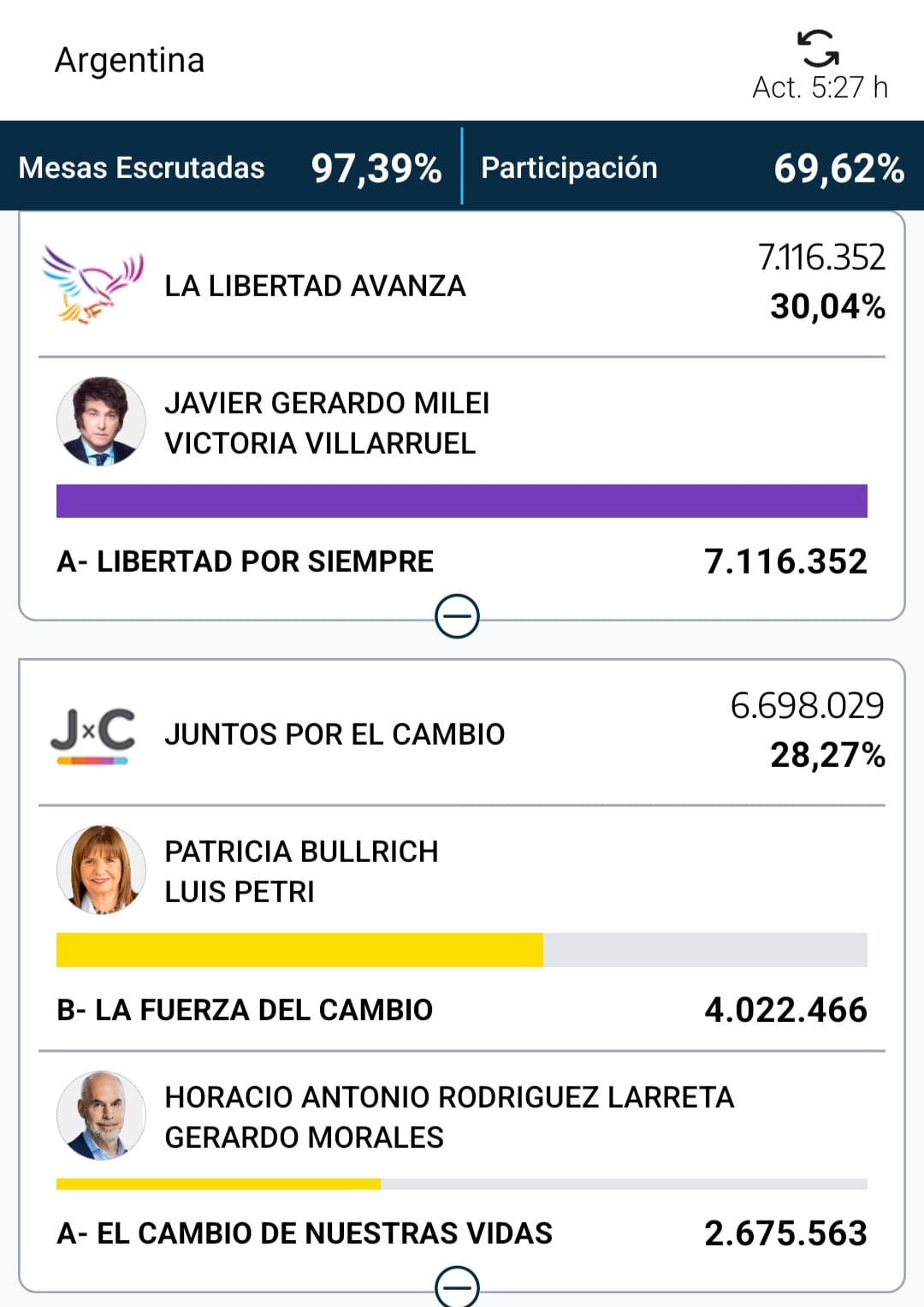Select the B- LA FUERZA DEL CAMBIO list
Viewport: 924px width, 1307px height.
[245, 1010]
